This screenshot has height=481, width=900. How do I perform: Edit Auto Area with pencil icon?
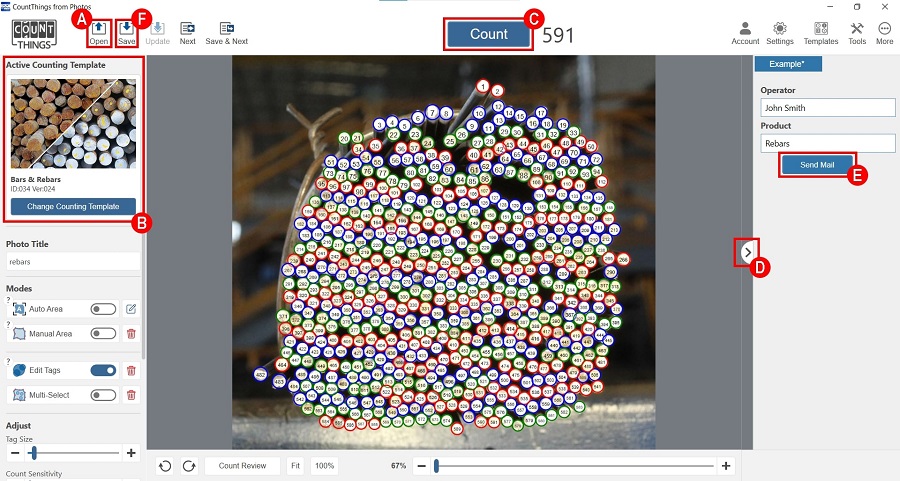pos(130,309)
